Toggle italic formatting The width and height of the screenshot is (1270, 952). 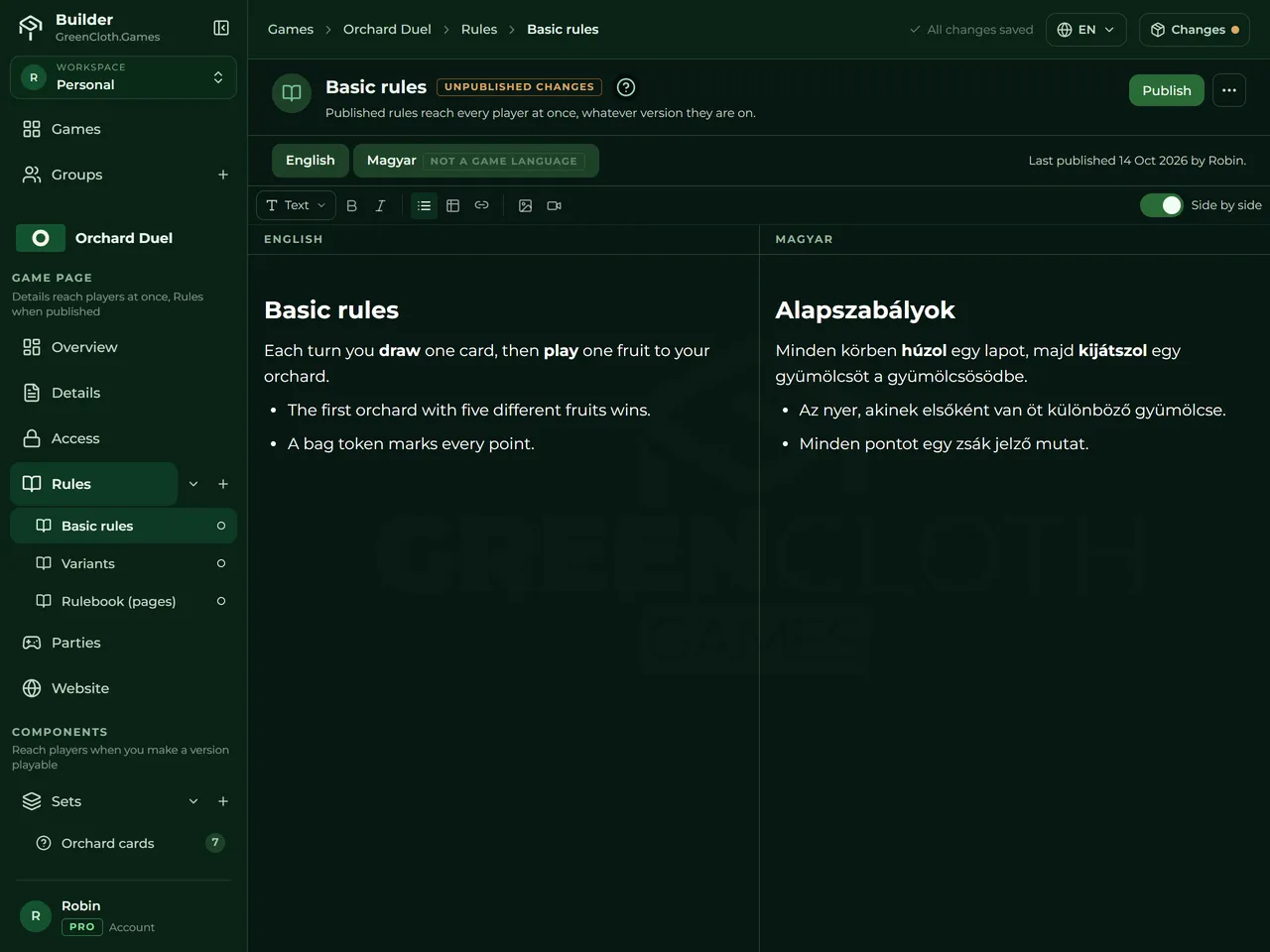click(380, 205)
